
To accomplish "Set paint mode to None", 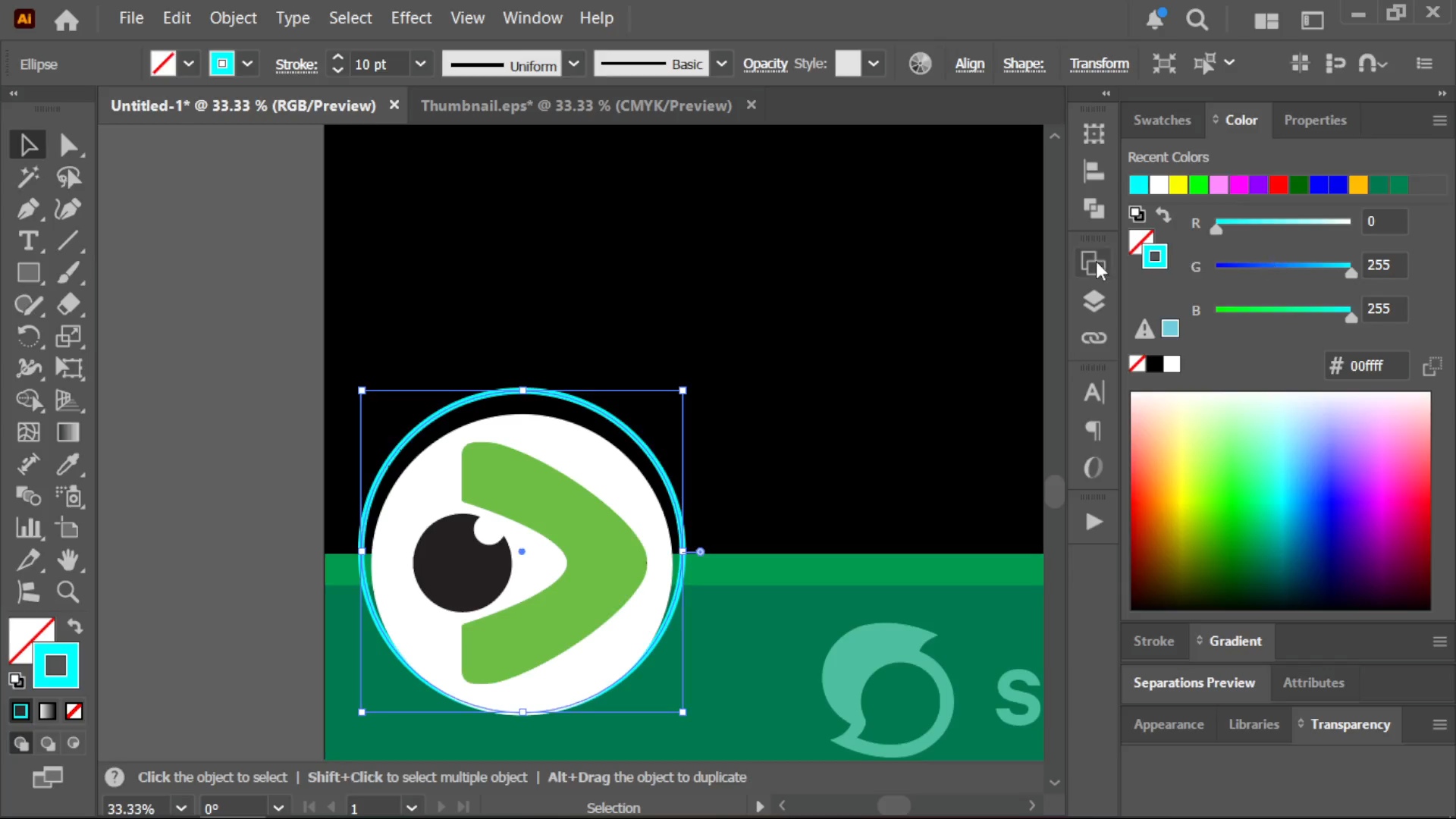I will point(74,711).
